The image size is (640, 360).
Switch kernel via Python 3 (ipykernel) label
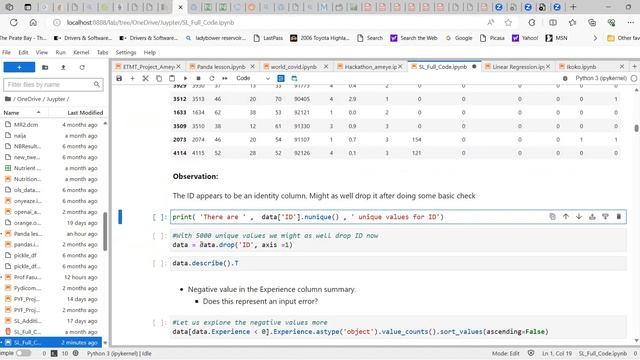tap(601, 78)
